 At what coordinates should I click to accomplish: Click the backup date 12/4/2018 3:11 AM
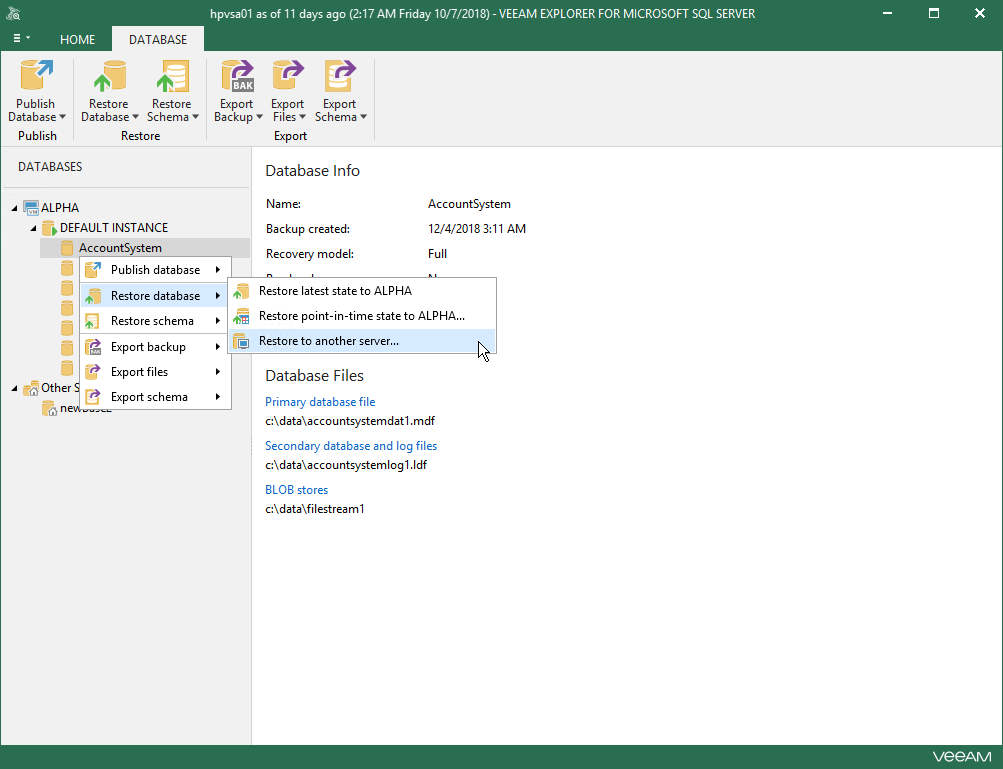coord(477,229)
